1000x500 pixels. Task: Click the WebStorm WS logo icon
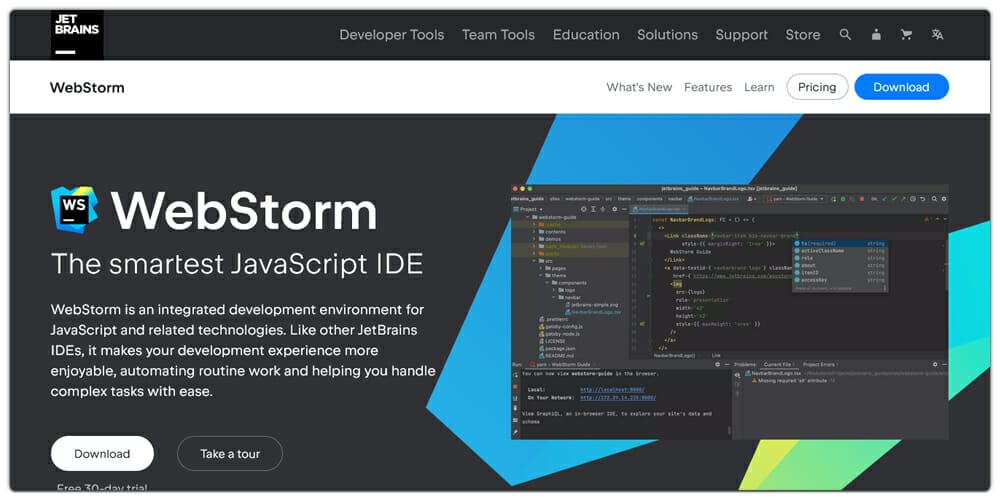(75, 209)
